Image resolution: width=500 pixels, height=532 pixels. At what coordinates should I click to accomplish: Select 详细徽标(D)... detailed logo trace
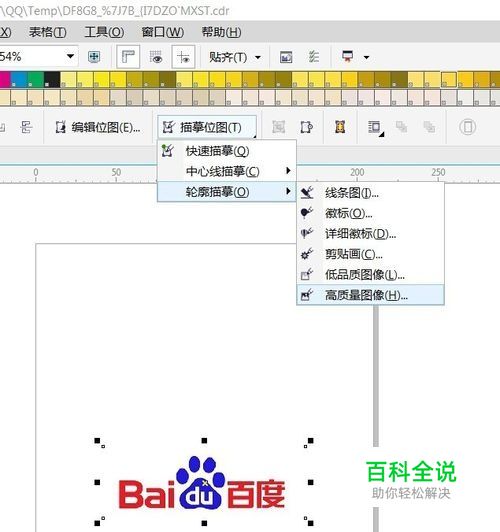point(370,234)
